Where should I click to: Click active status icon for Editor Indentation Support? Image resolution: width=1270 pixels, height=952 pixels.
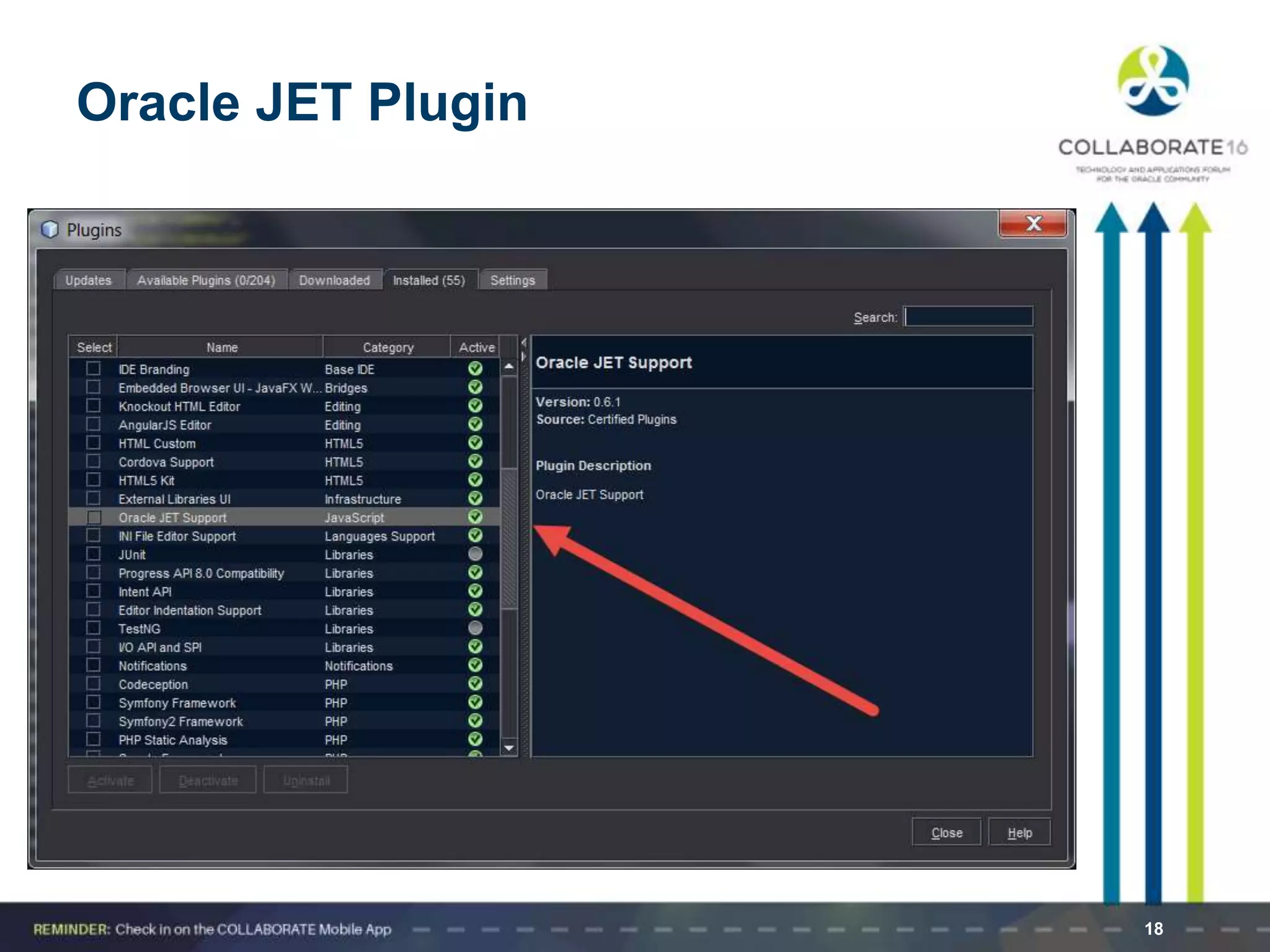point(475,610)
